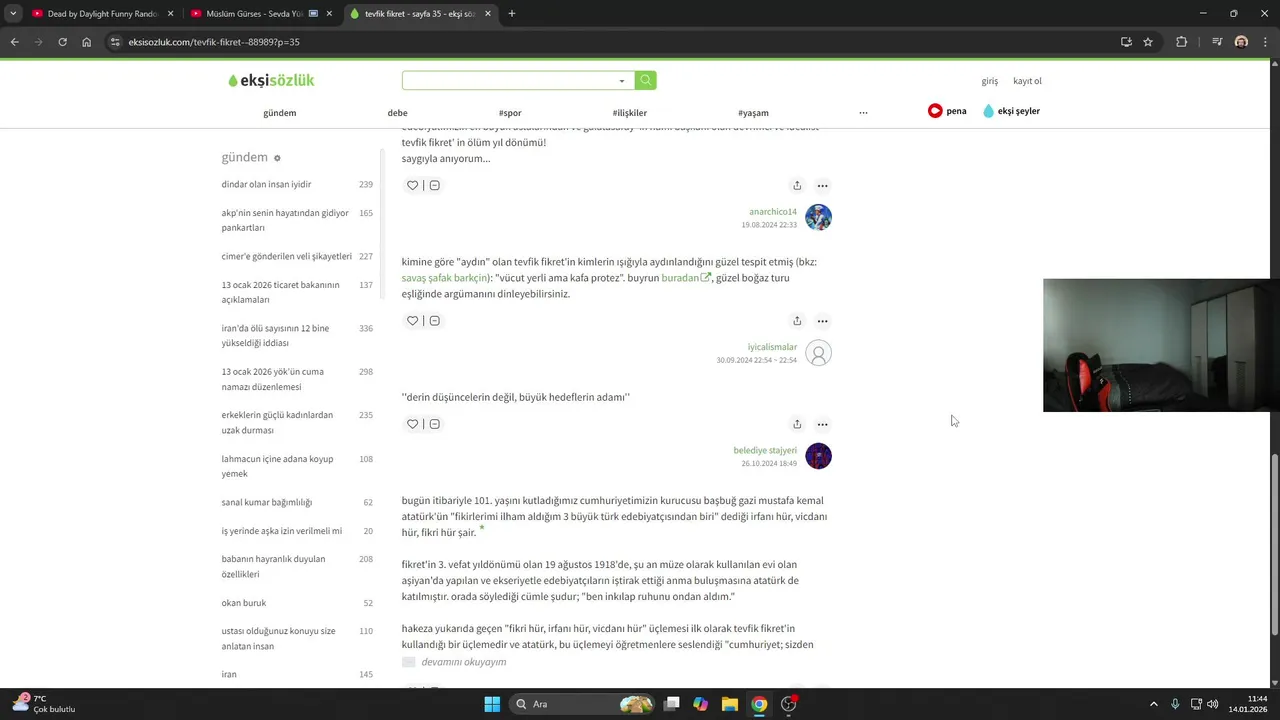Dislike the 'derin düşüncelerin' entry minus icon
1280x720 pixels.
click(434, 424)
